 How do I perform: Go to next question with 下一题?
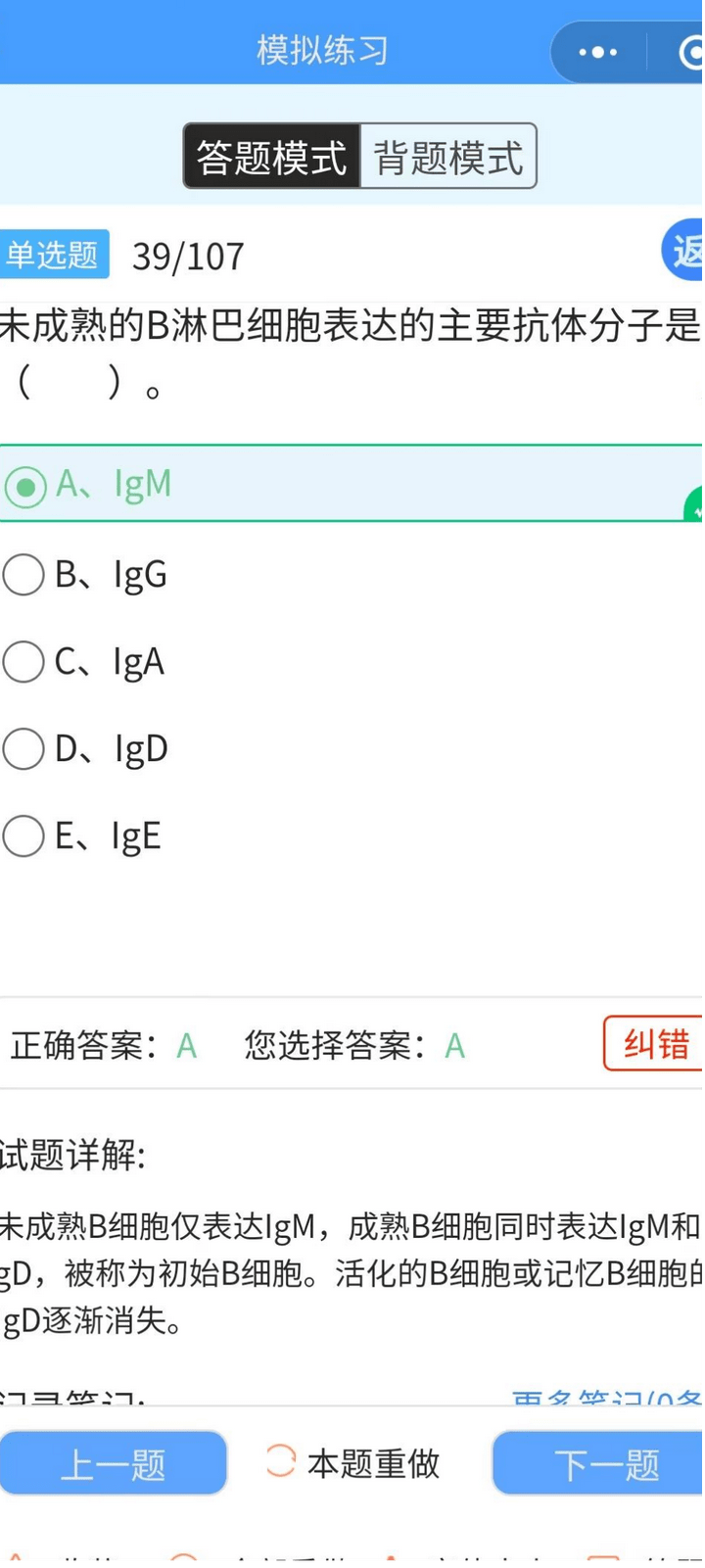pos(606,1463)
